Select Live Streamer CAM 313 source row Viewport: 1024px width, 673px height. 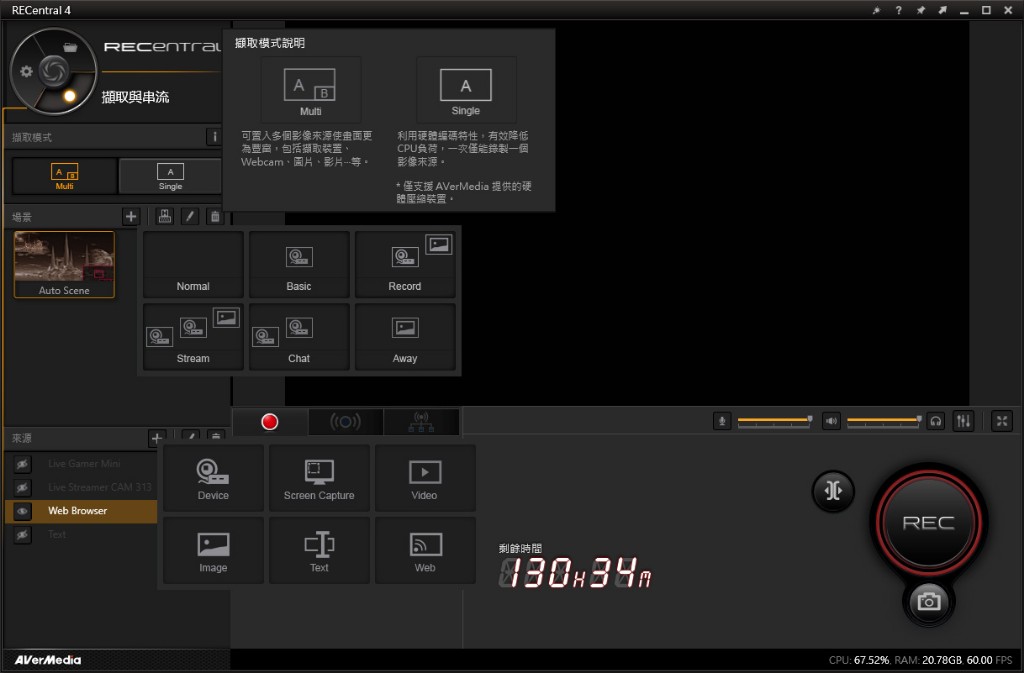82,488
